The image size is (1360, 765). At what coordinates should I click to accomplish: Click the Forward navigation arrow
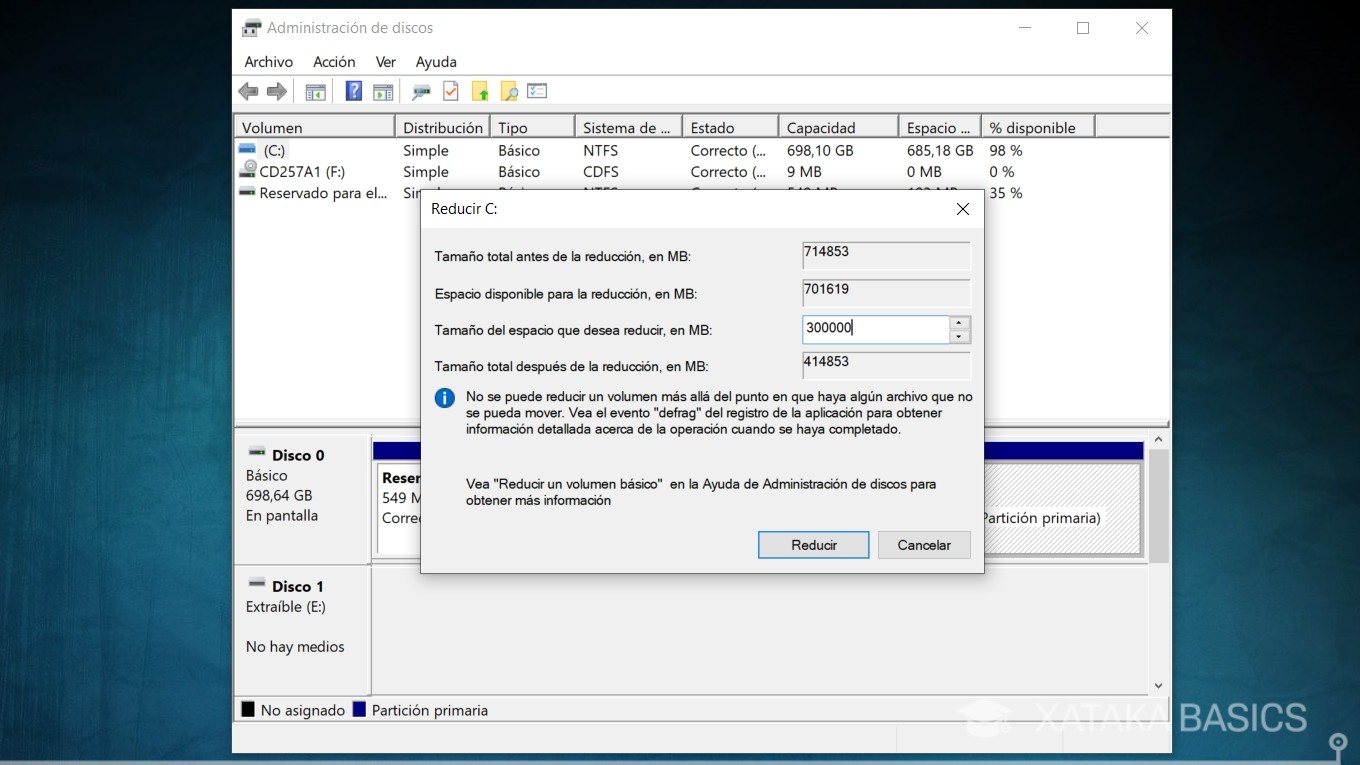(x=277, y=91)
